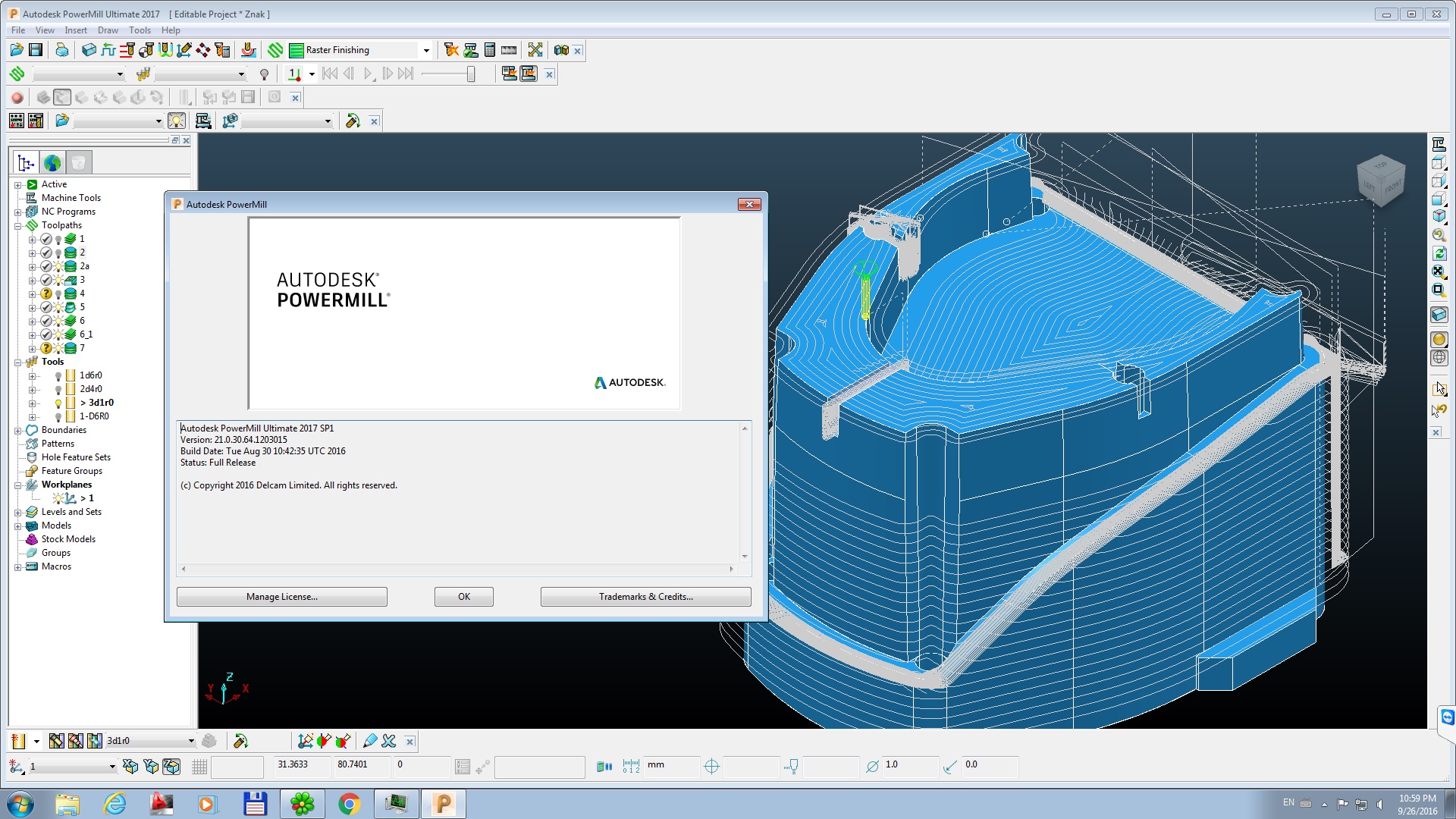This screenshot has height=819, width=1456.
Task: Open the Insert menu
Action: tap(76, 30)
